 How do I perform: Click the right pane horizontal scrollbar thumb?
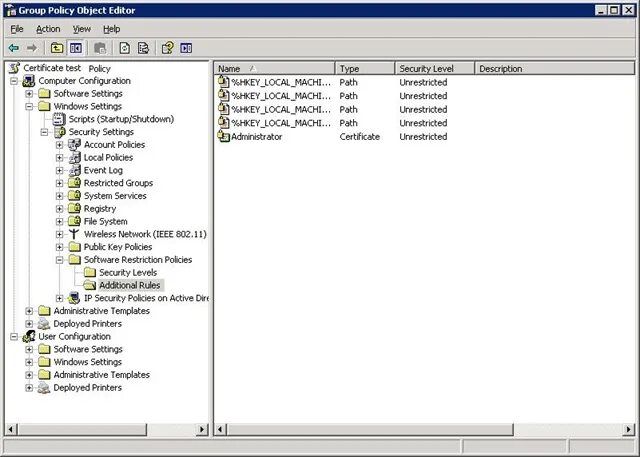pos(370,429)
